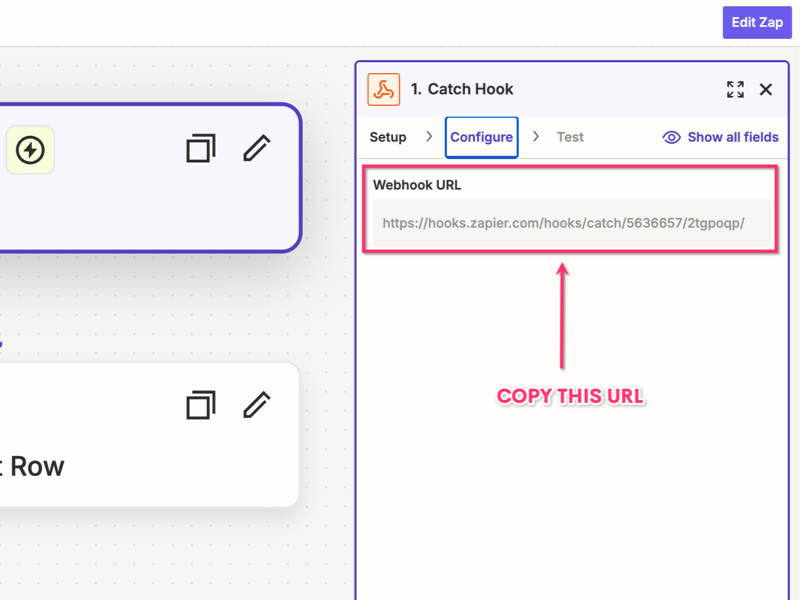Click the chevron between Setup and Configure
The width and height of the screenshot is (800, 600).
pyautogui.click(x=429, y=136)
